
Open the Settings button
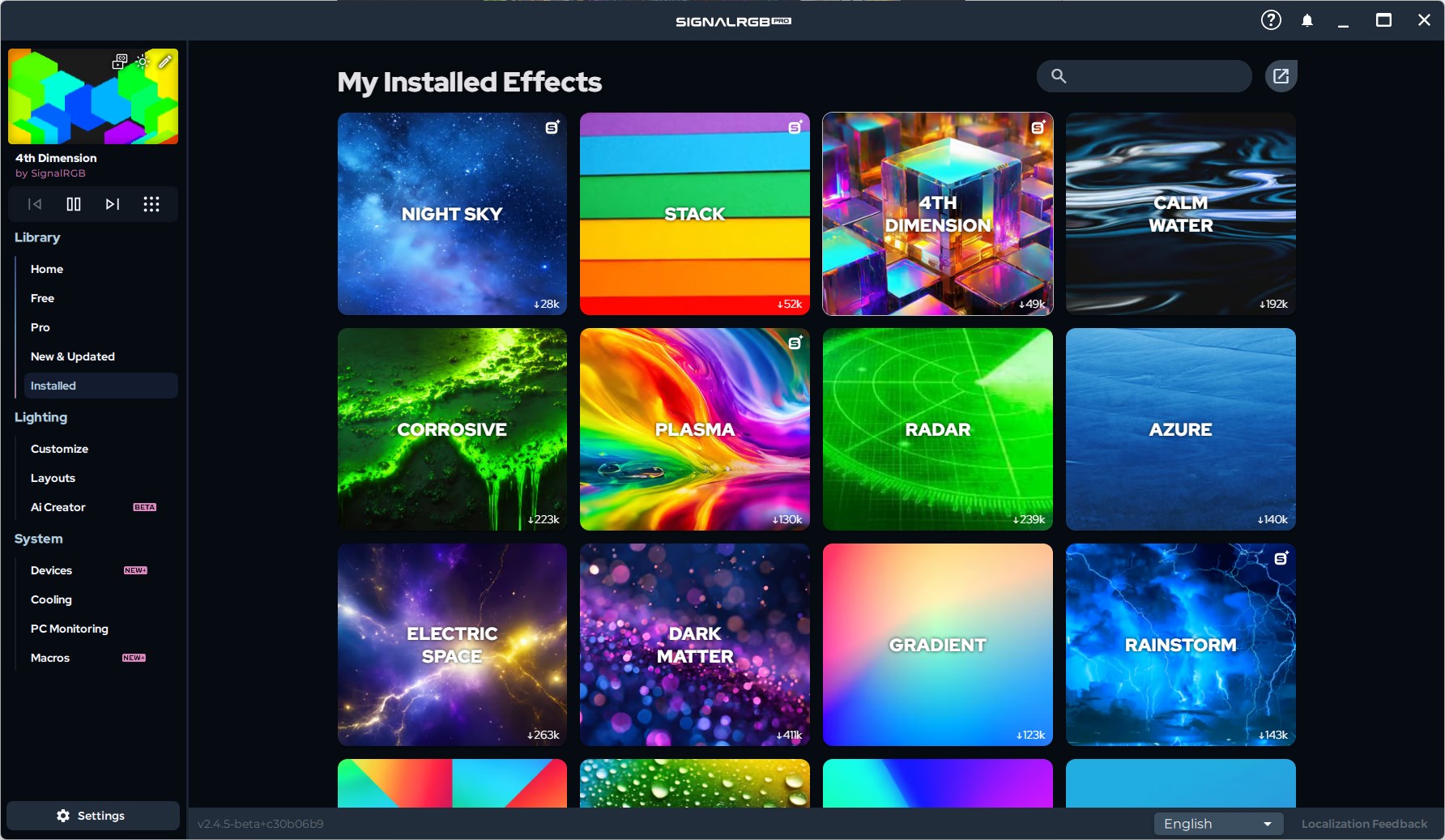92,816
